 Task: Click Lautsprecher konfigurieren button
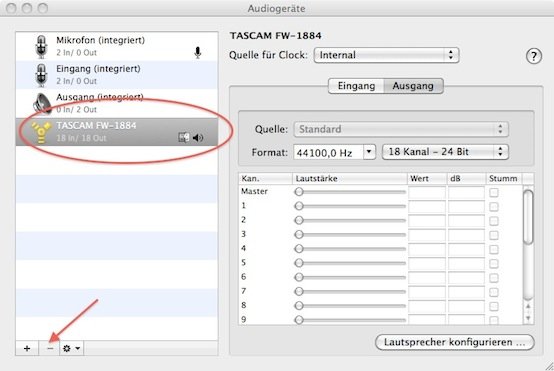pos(454,342)
